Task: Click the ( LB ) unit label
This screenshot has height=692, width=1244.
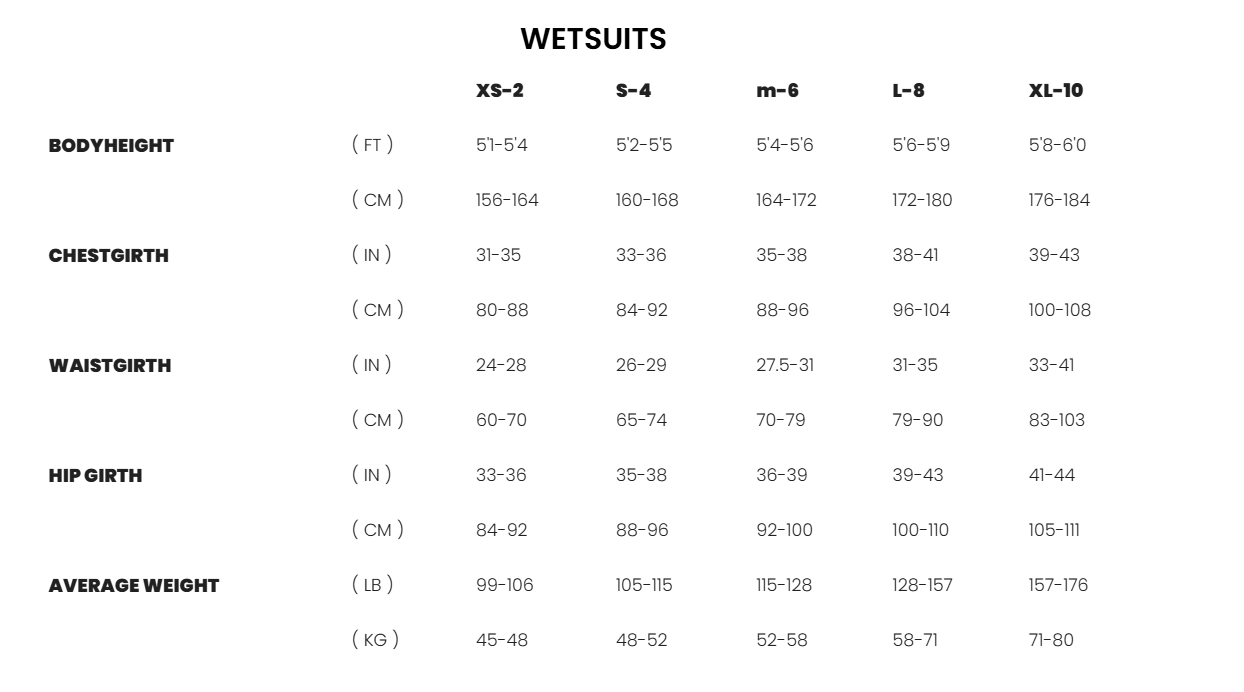Action: click(x=372, y=585)
